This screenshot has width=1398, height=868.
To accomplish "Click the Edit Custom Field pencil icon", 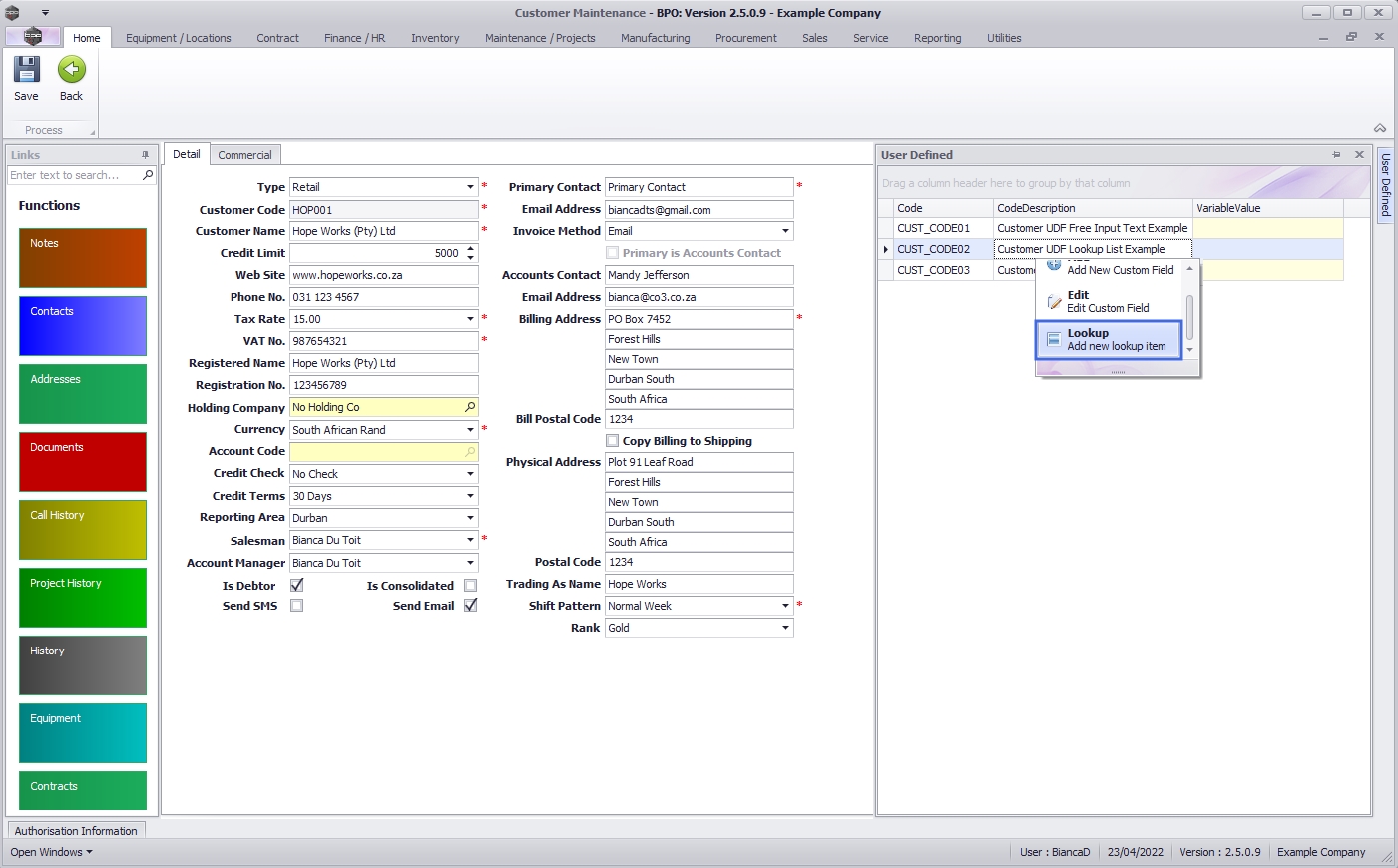I will [1054, 302].
